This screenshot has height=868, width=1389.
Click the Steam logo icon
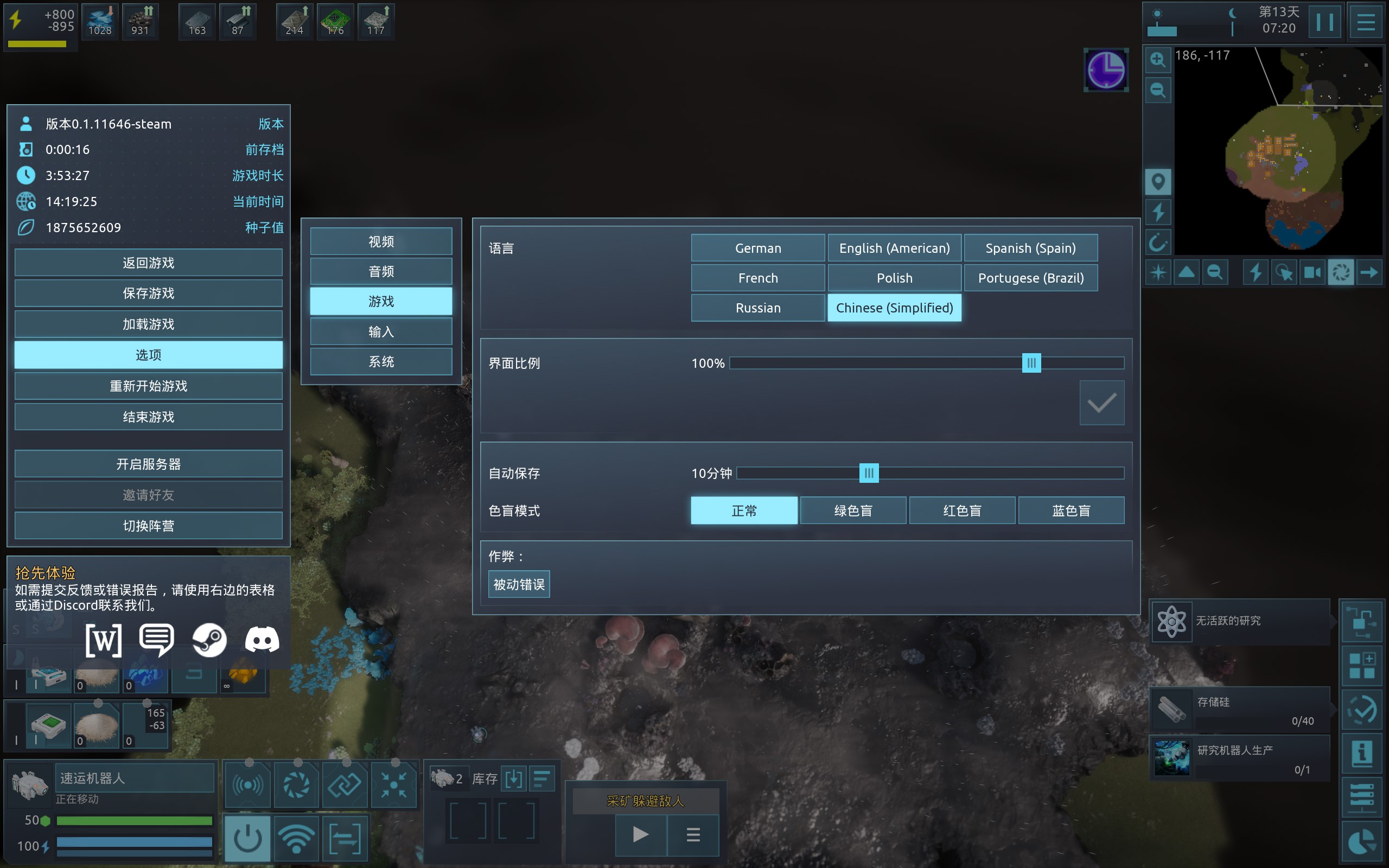point(209,640)
